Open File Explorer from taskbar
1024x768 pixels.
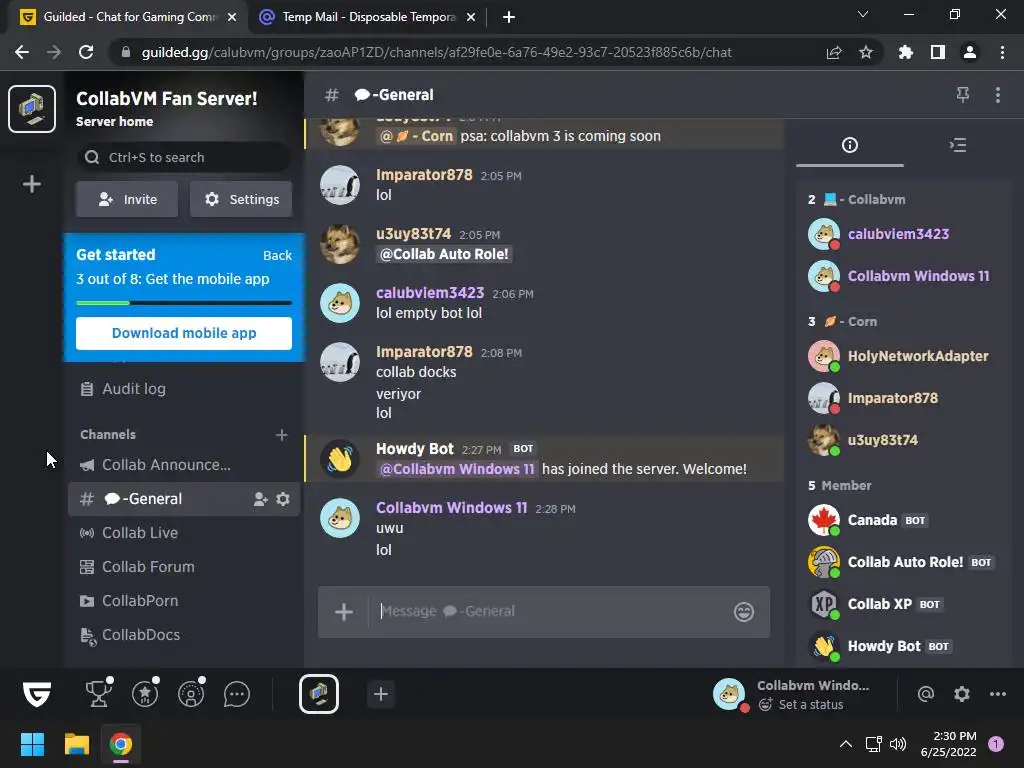click(x=76, y=744)
